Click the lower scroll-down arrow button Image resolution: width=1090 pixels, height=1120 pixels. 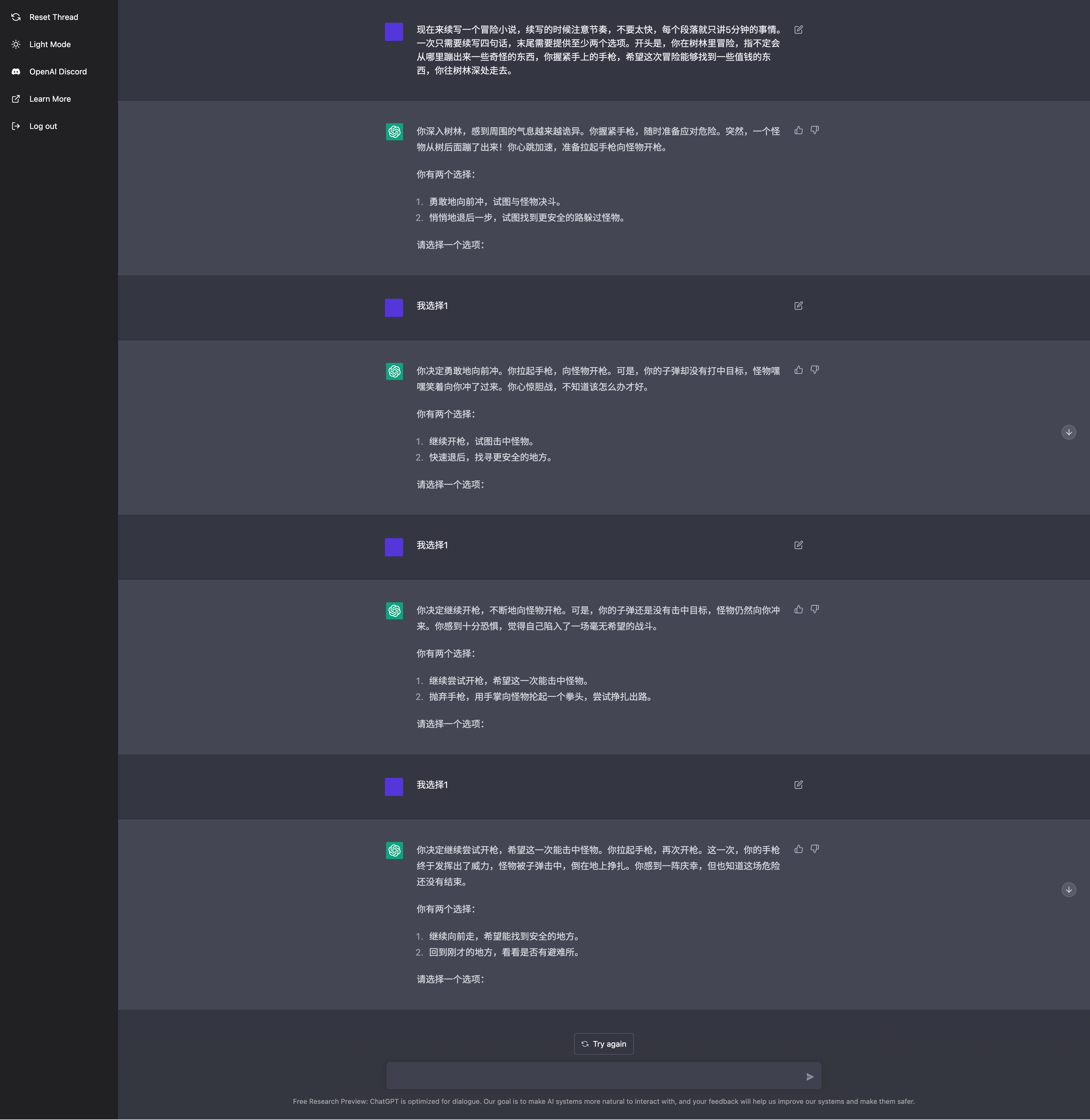tap(1068, 890)
